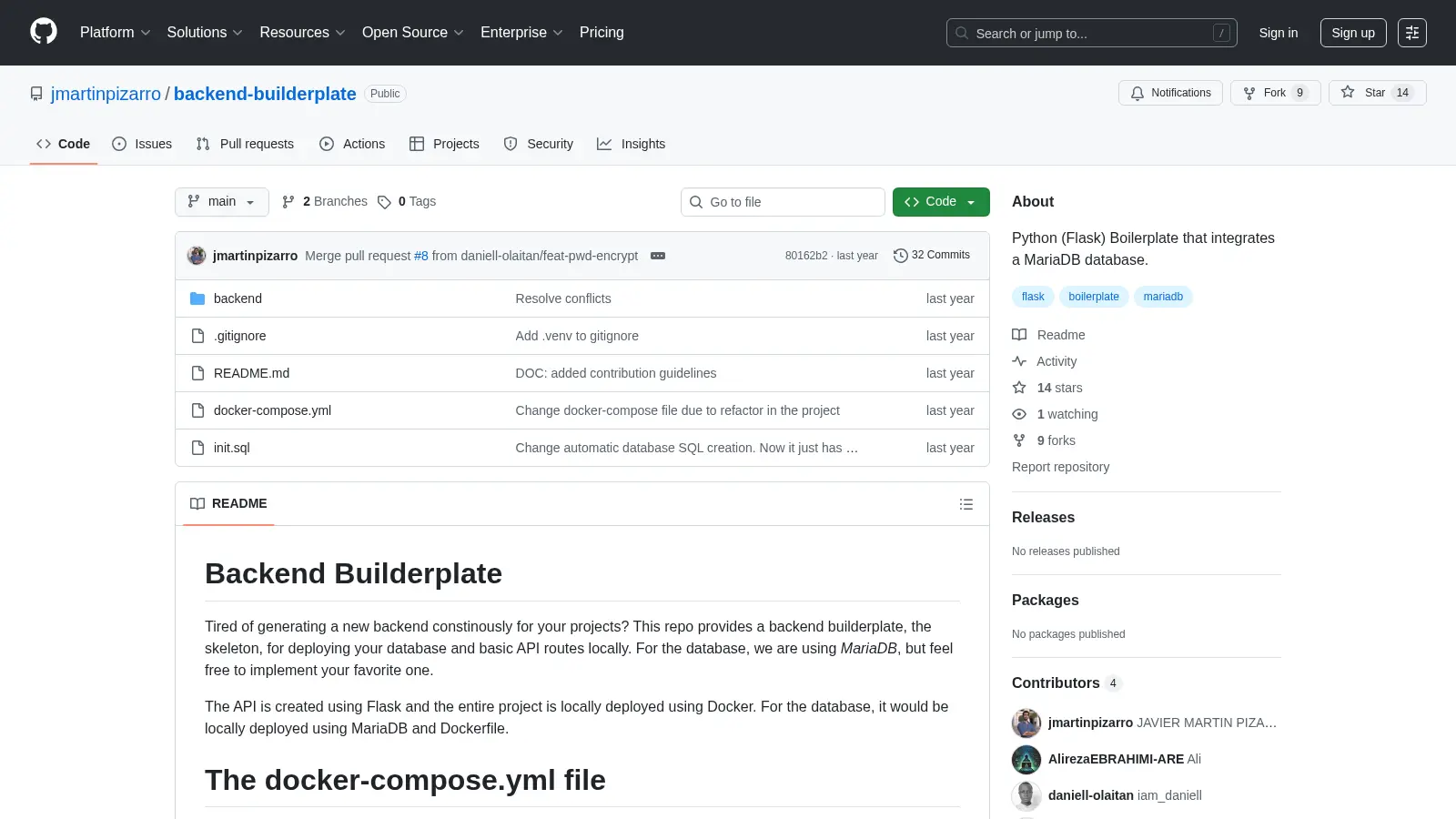Click the Report repository link
Viewport: 1456px width, 819px height.
[1060, 467]
